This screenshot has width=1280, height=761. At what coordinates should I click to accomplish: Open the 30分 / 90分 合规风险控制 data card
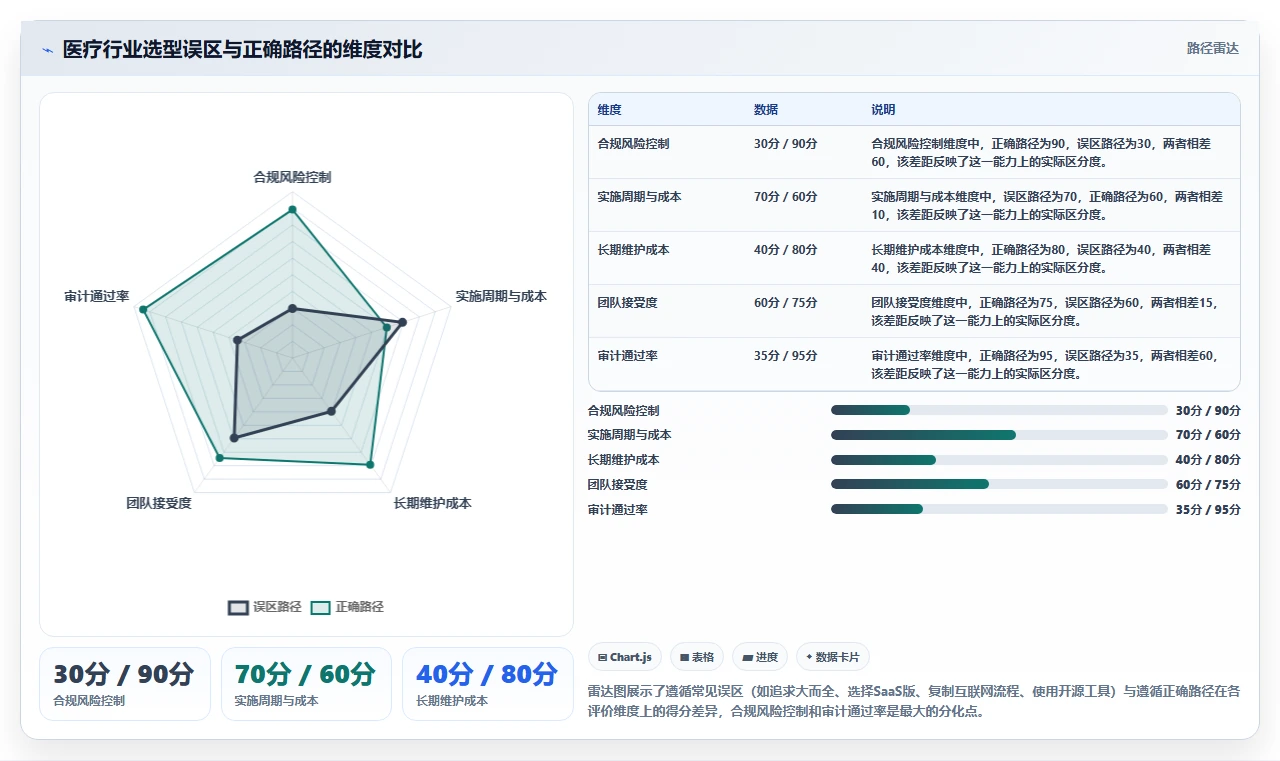click(125, 684)
